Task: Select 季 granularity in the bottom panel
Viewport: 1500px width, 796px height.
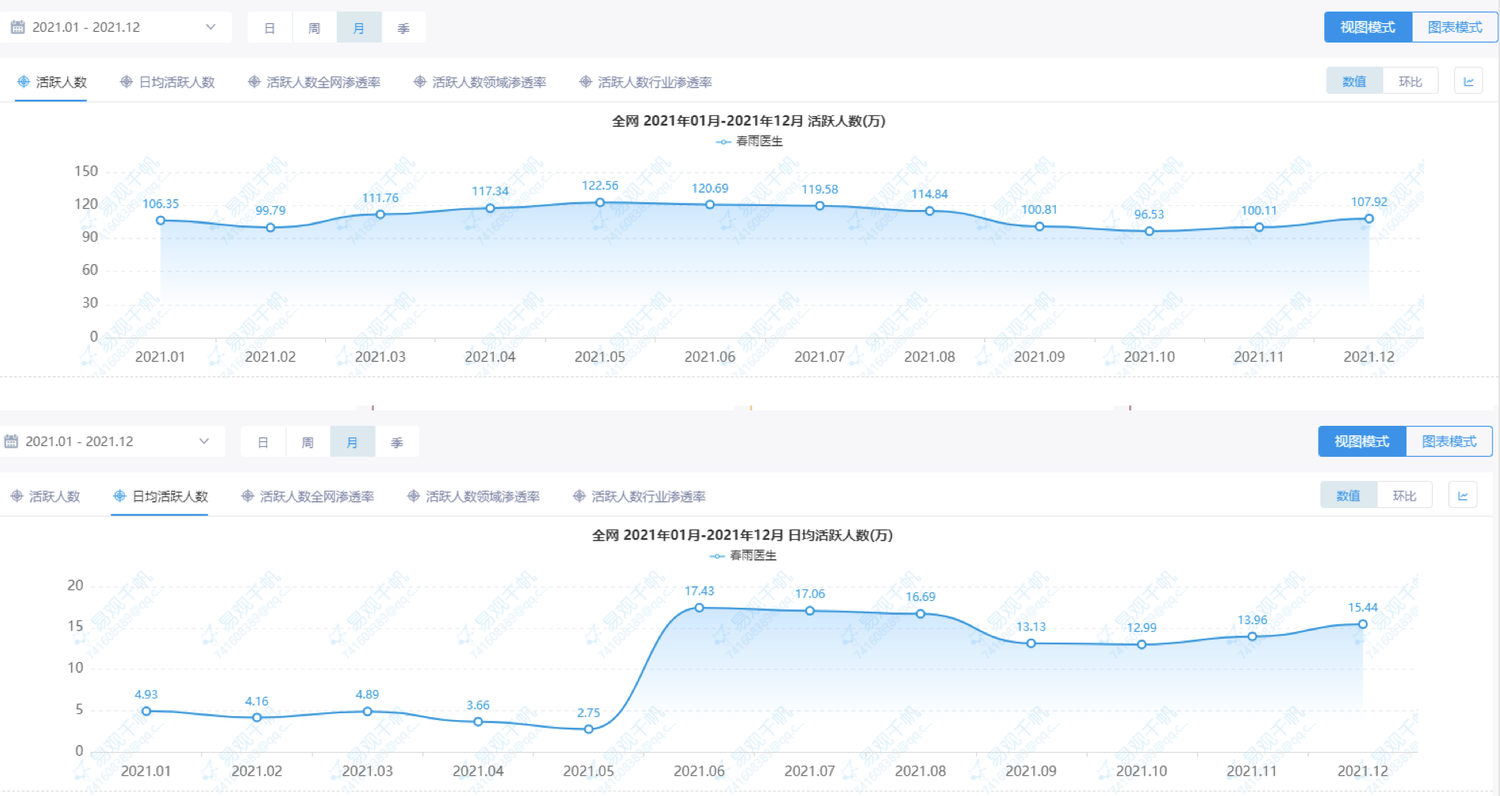Action: coord(397,442)
